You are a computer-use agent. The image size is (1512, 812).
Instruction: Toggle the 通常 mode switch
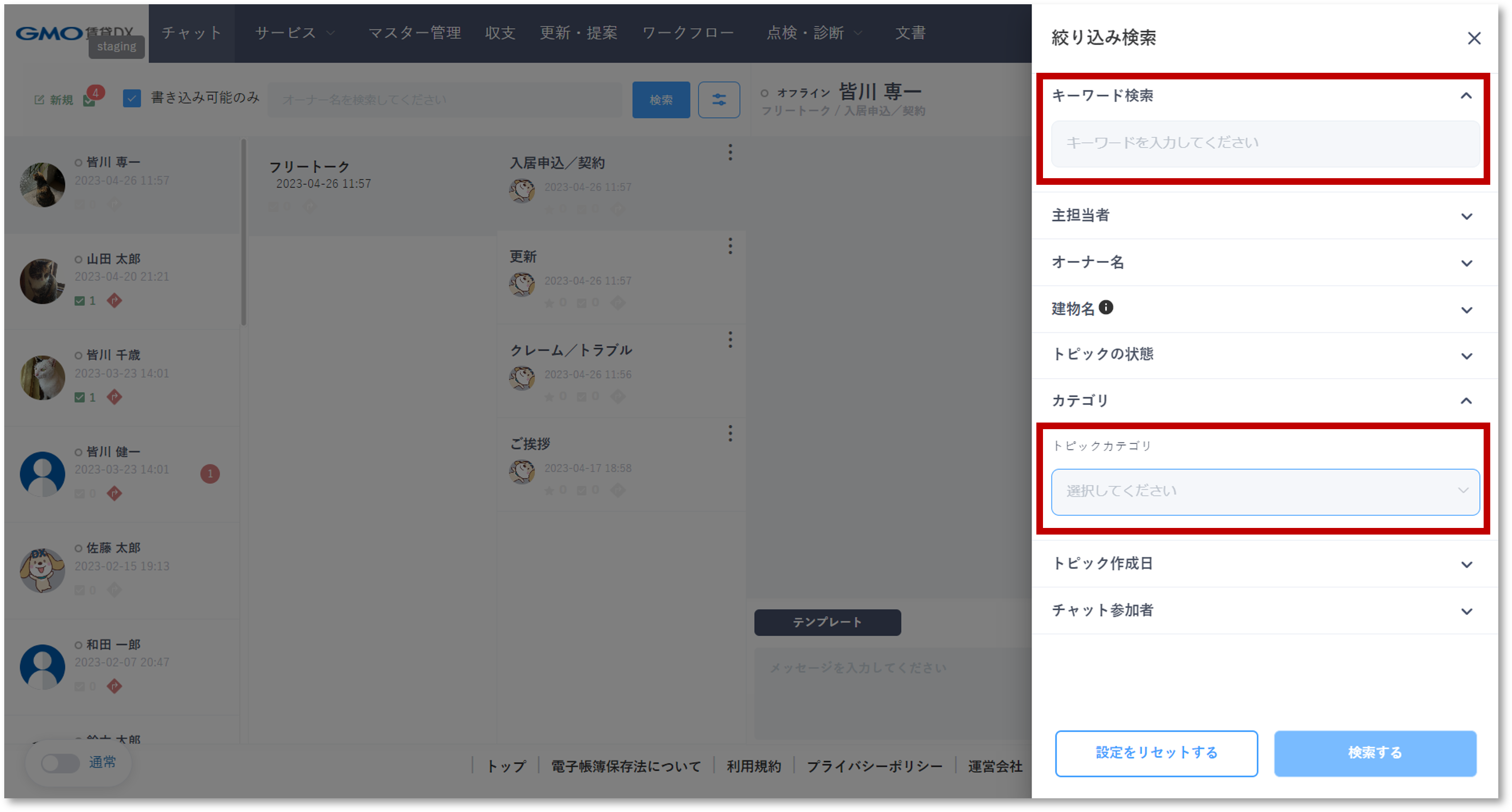pos(61,763)
